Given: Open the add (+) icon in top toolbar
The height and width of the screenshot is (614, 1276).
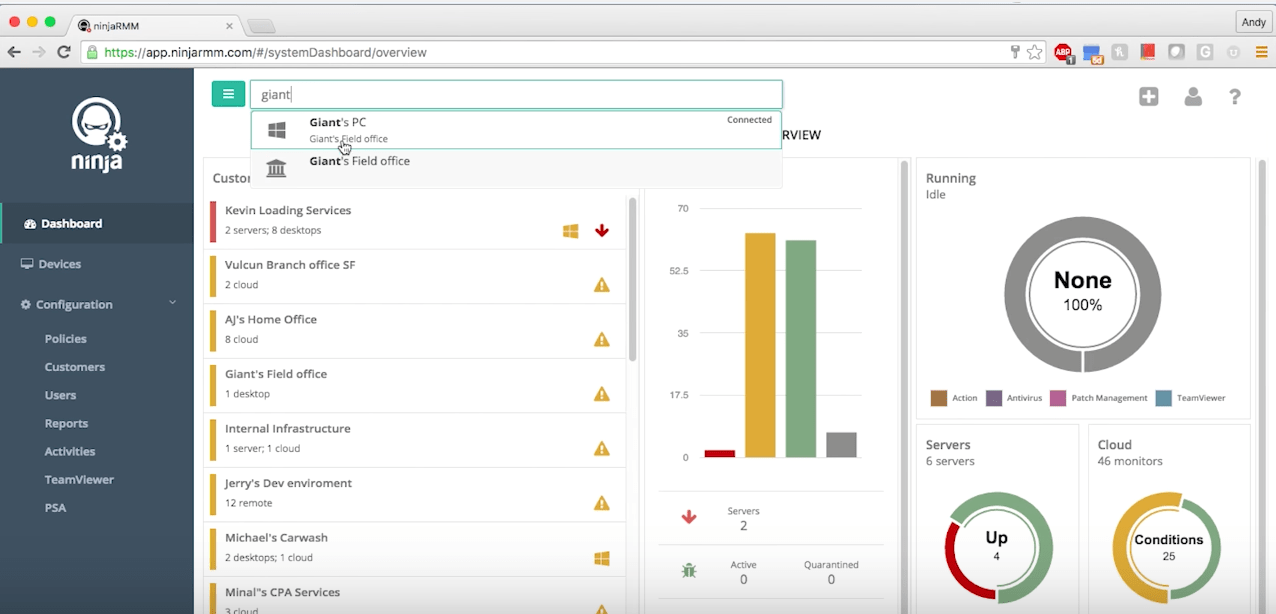Looking at the screenshot, I should (1148, 97).
